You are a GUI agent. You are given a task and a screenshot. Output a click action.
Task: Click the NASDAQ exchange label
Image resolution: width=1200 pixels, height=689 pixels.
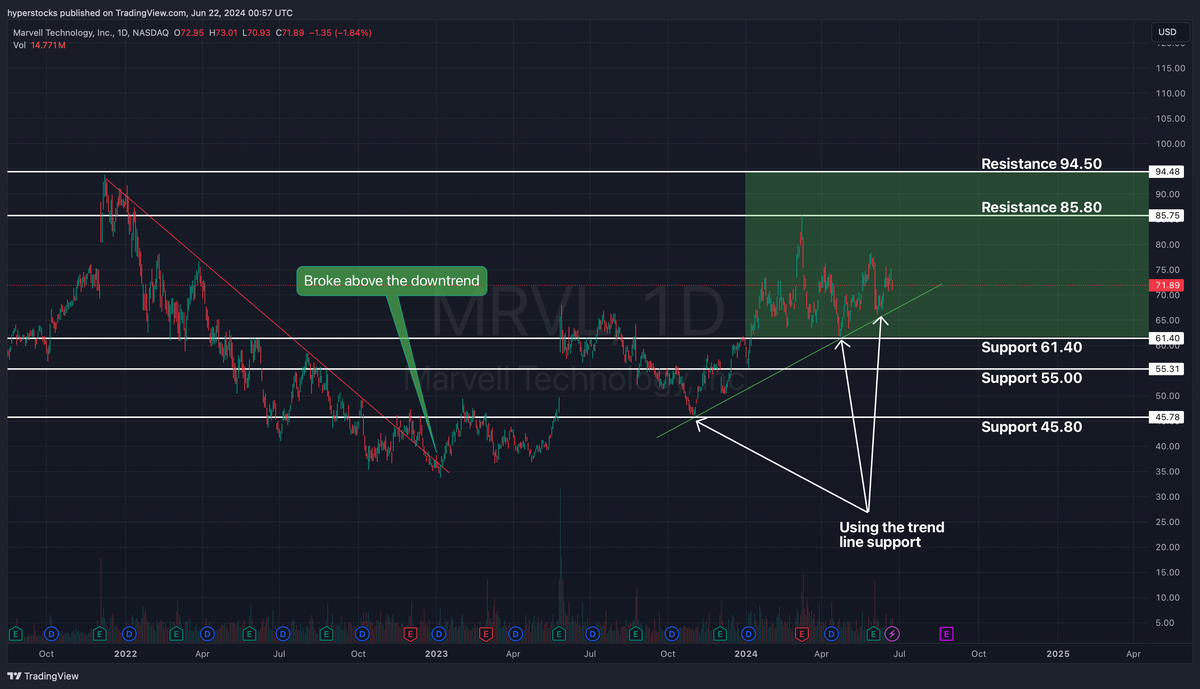150,33
